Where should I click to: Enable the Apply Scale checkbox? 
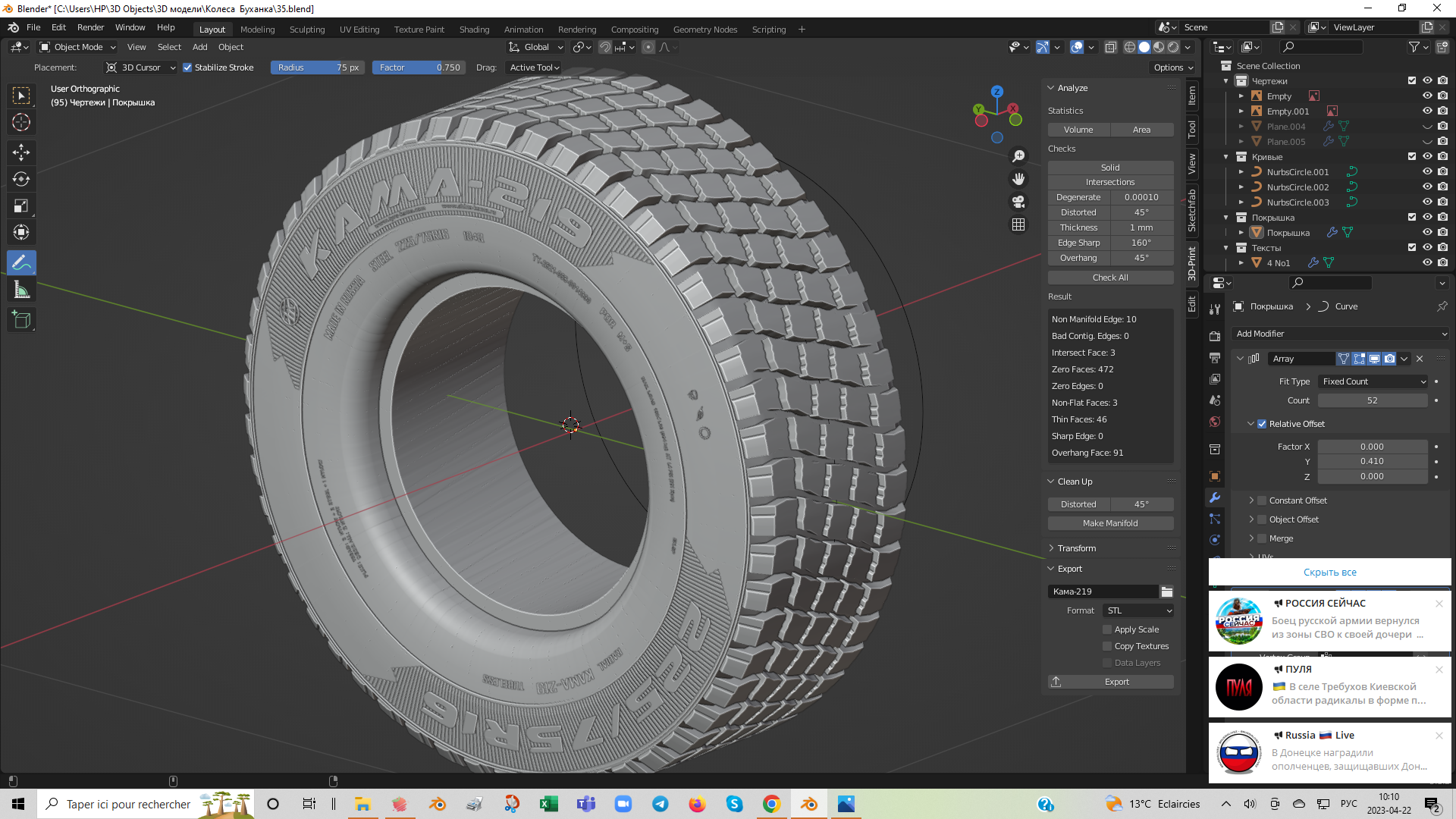1107,629
